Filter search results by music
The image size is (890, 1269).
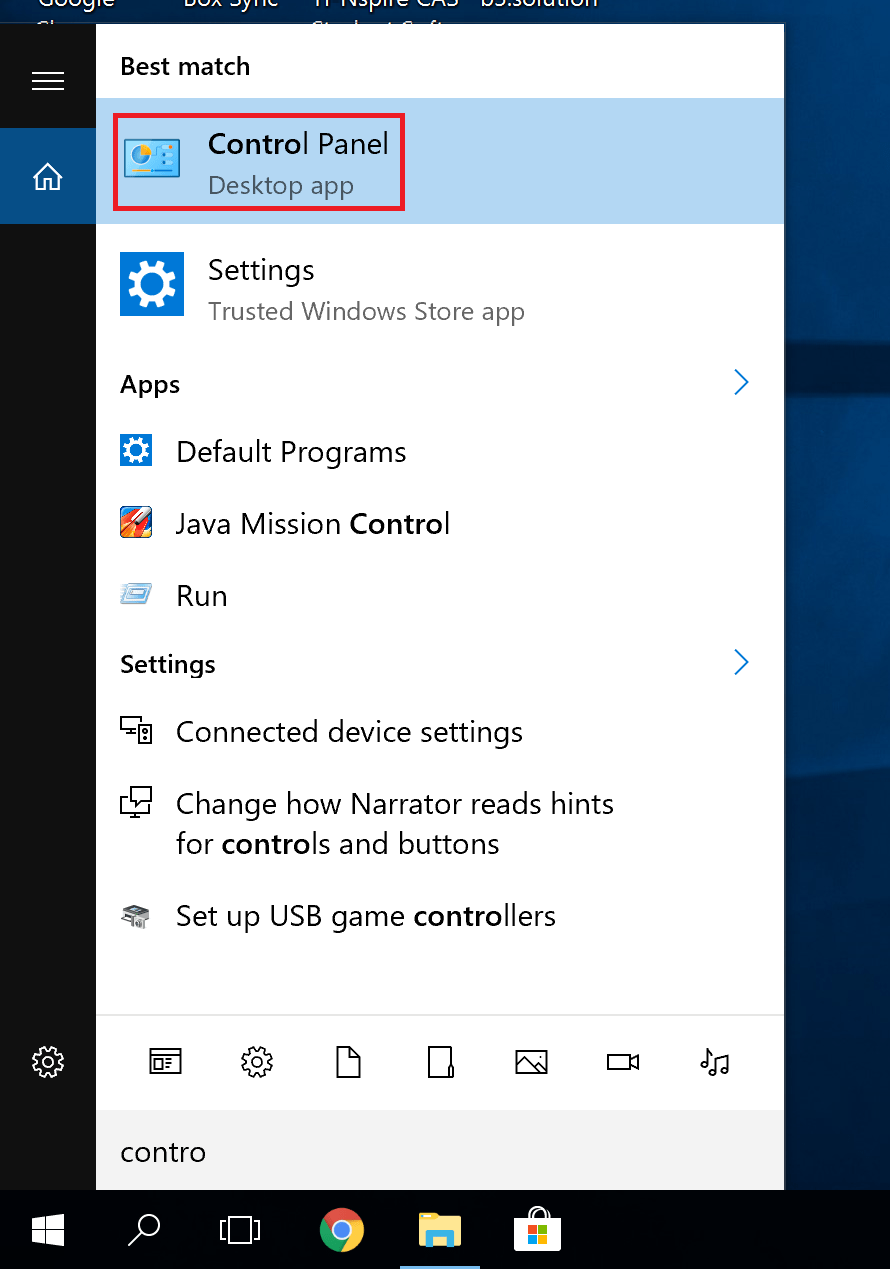pos(715,1062)
